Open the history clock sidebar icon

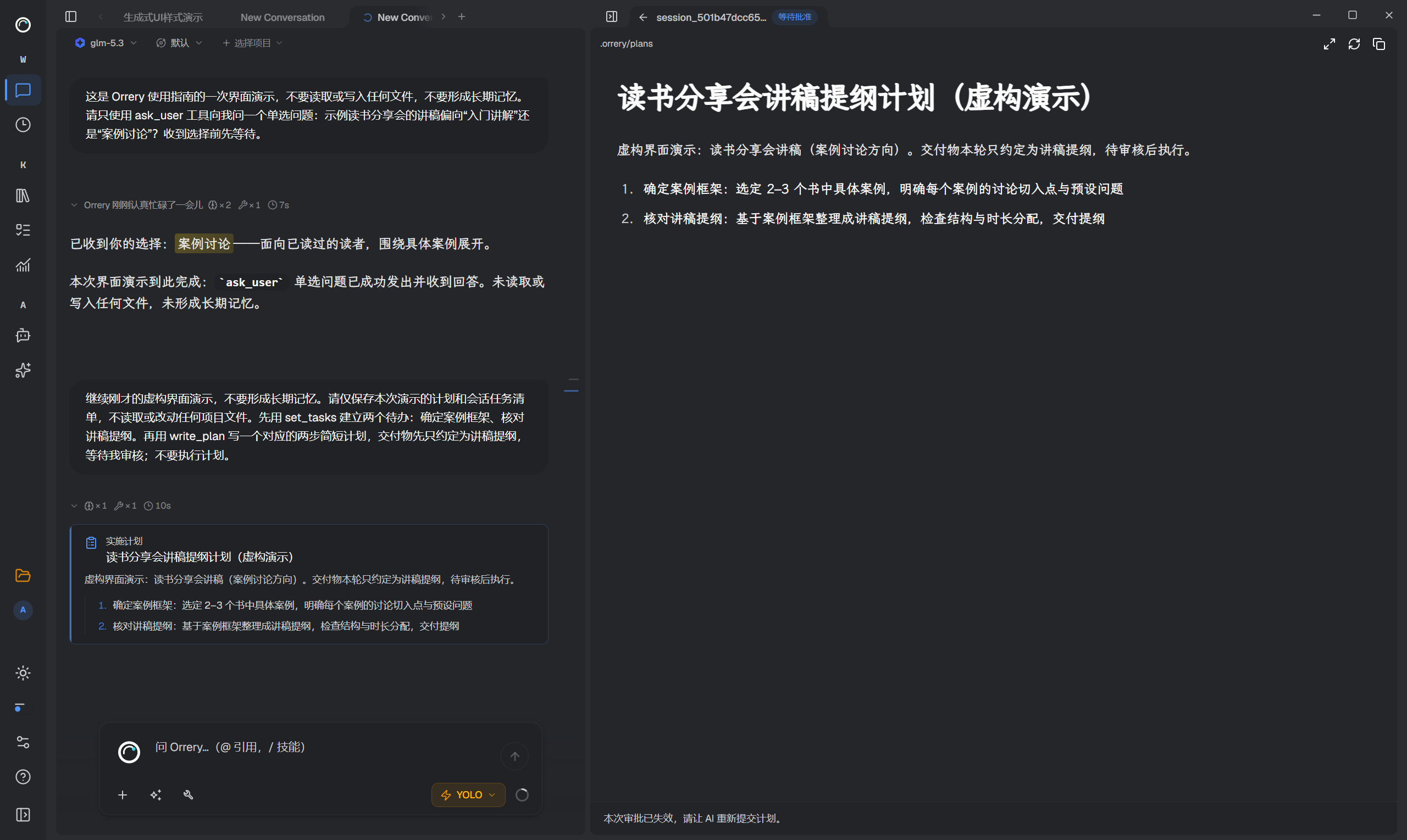pos(23,125)
